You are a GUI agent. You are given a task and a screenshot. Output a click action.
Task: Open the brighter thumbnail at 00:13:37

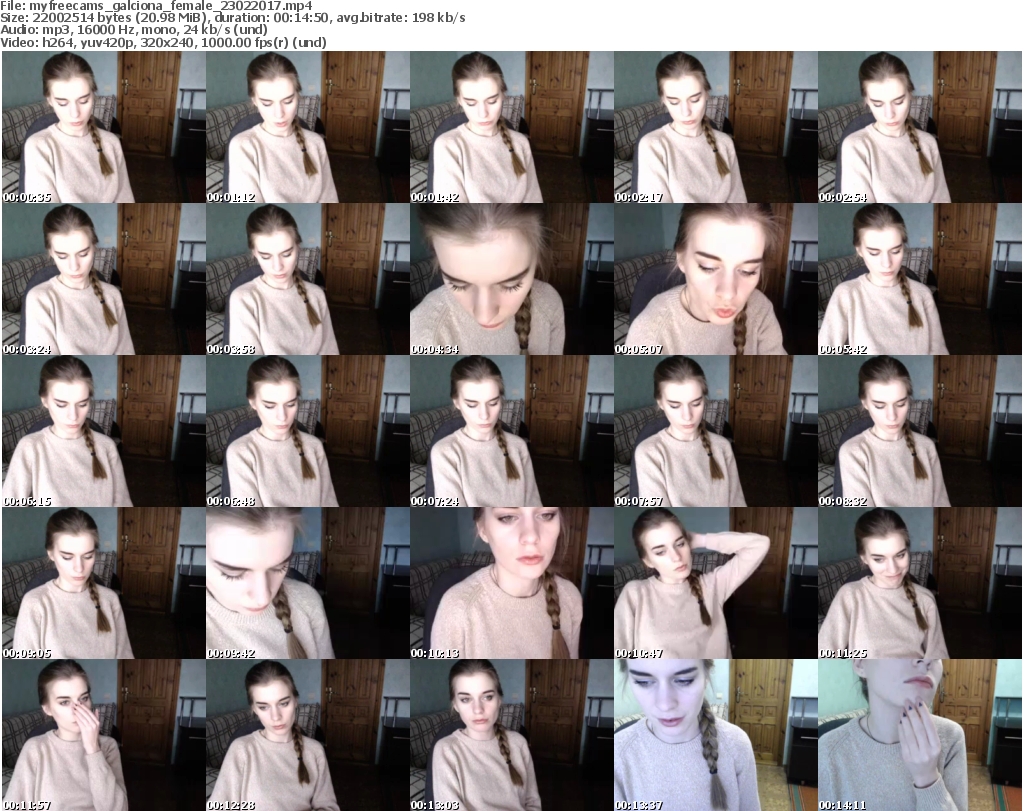(x=715, y=735)
